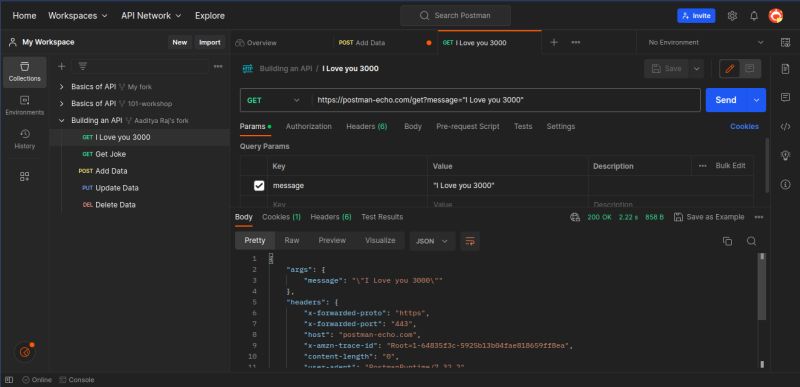Open the Save button dropdown arrow
This screenshot has width=800, height=387.
tap(696, 68)
